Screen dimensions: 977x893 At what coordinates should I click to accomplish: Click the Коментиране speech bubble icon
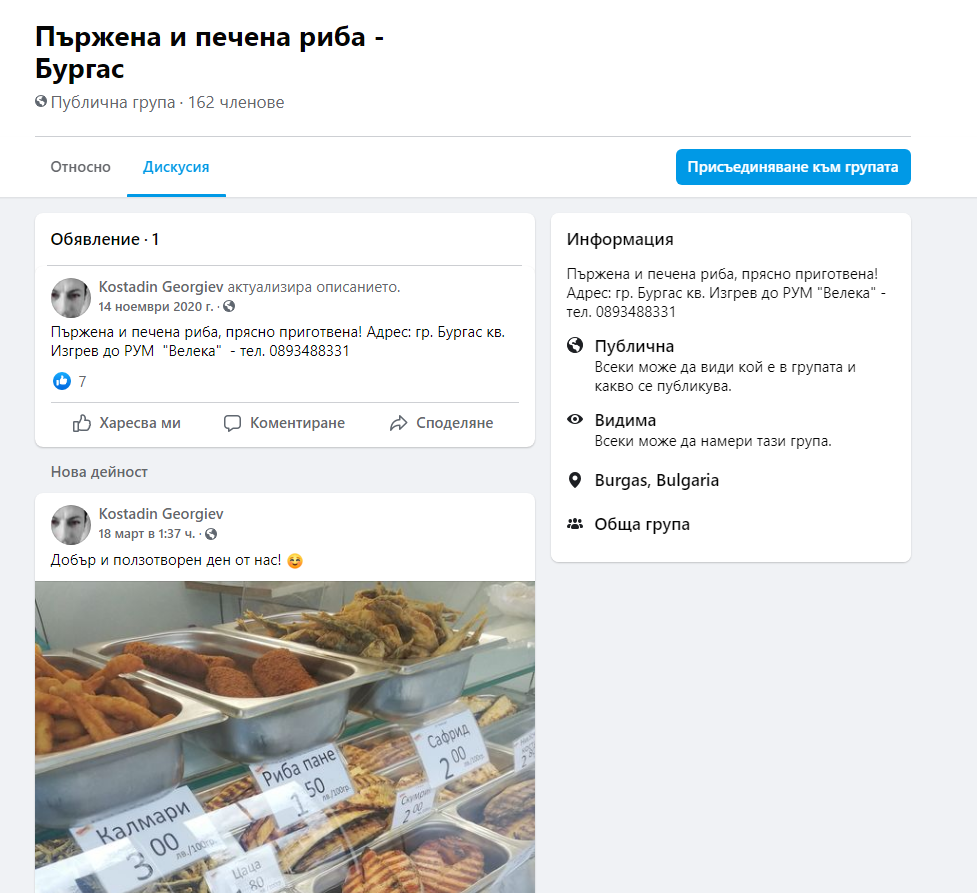[x=232, y=423]
